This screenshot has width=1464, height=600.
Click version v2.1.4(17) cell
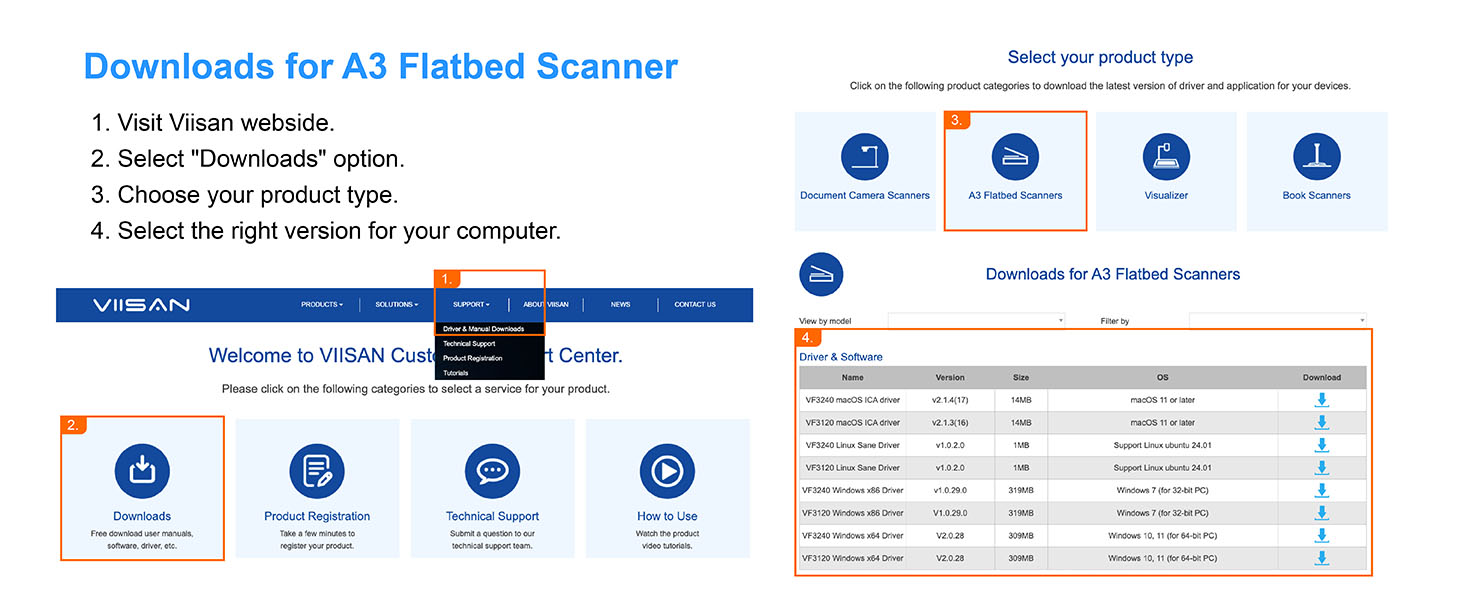tap(950, 400)
